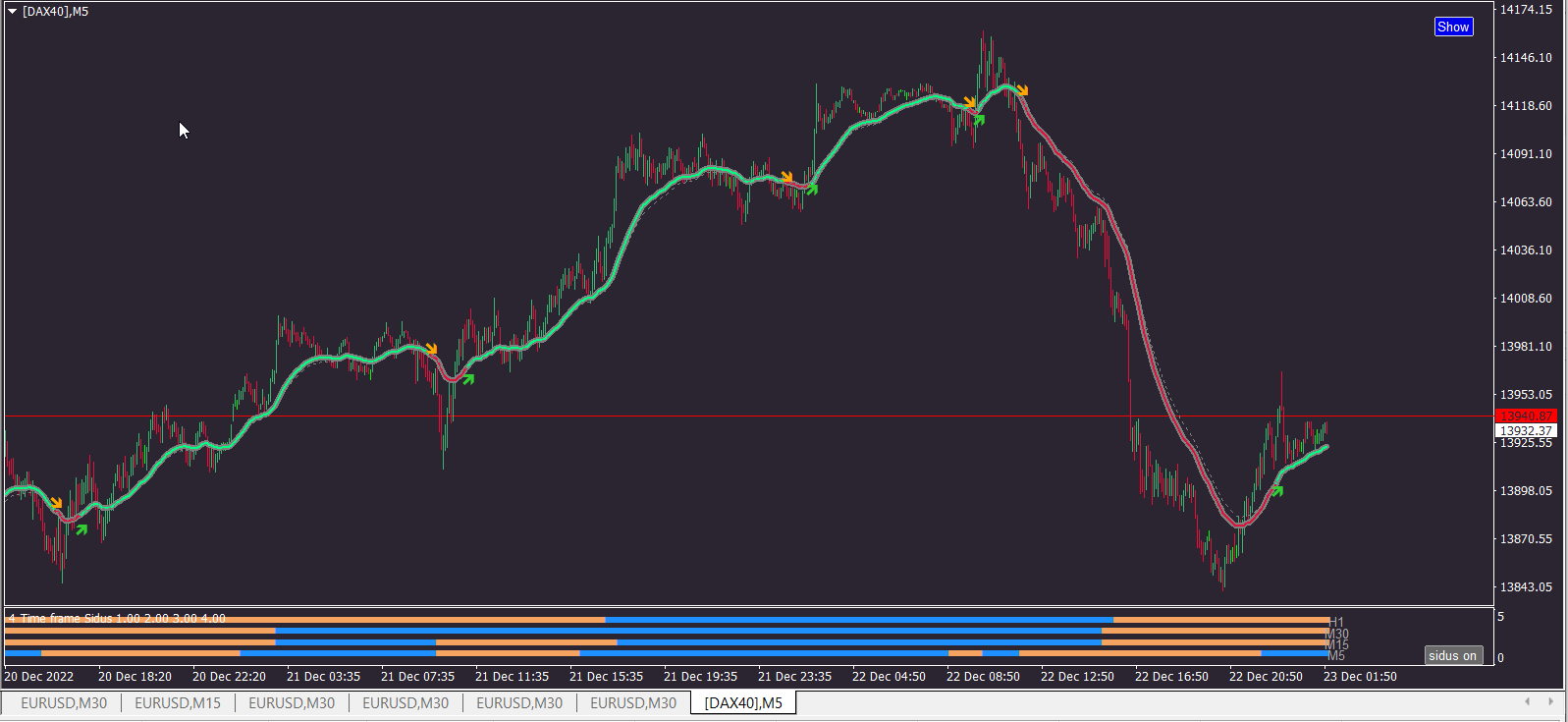Click the white 13932.37 price label
Viewport: 1568px width, 722px height.
[x=1526, y=430]
